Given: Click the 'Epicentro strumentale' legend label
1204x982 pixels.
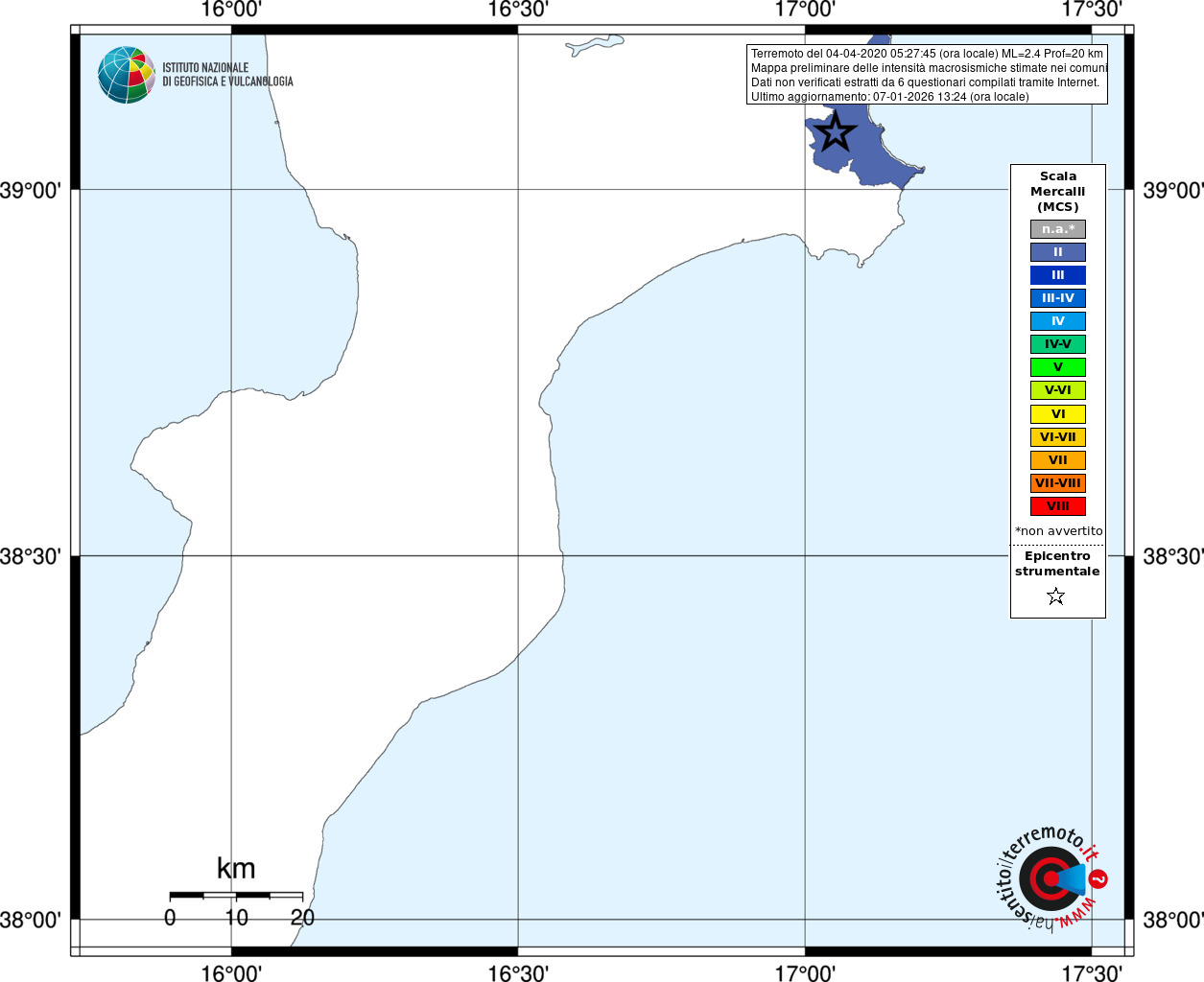Looking at the screenshot, I should 1057,564.
